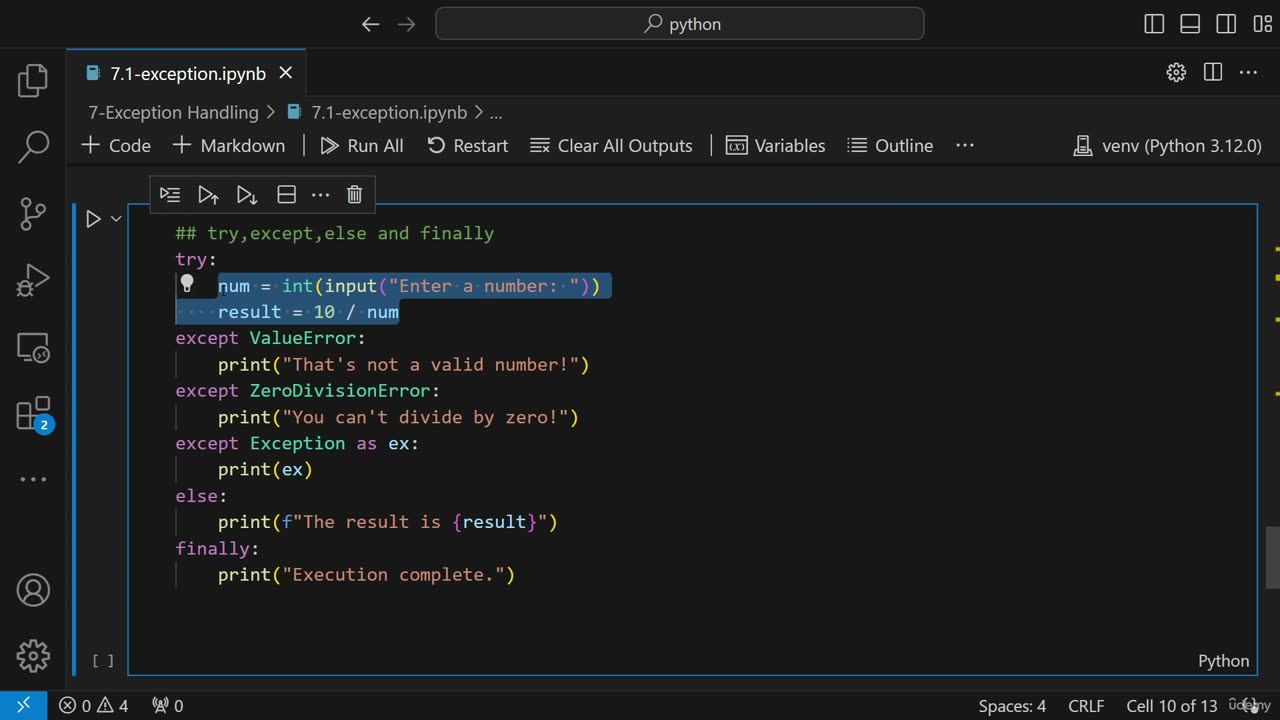Image resolution: width=1280 pixels, height=720 pixels.
Task: Go back using the left arrow
Action: point(370,24)
